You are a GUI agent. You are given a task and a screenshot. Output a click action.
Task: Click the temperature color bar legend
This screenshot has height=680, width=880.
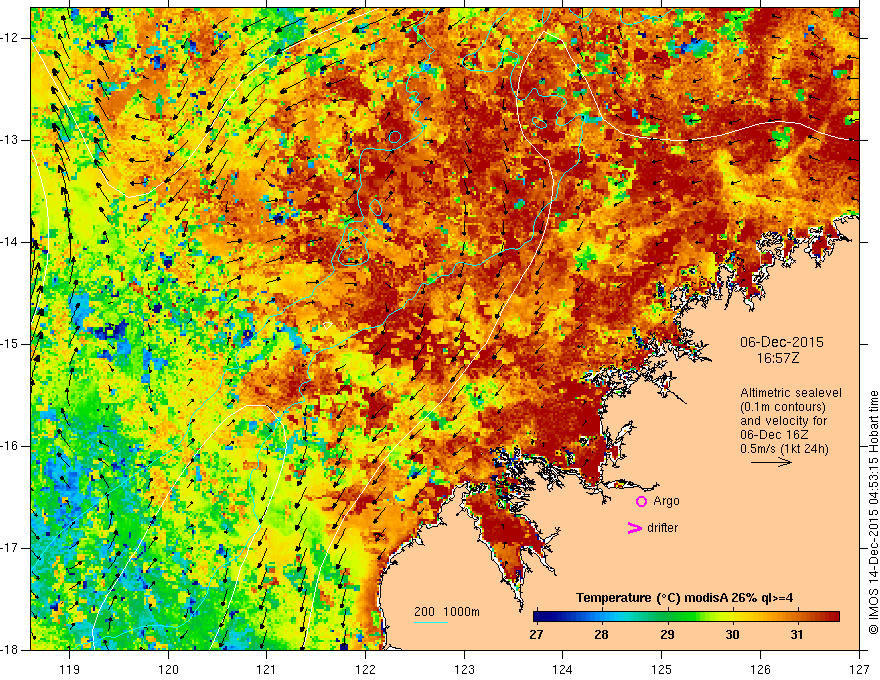[686, 617]
